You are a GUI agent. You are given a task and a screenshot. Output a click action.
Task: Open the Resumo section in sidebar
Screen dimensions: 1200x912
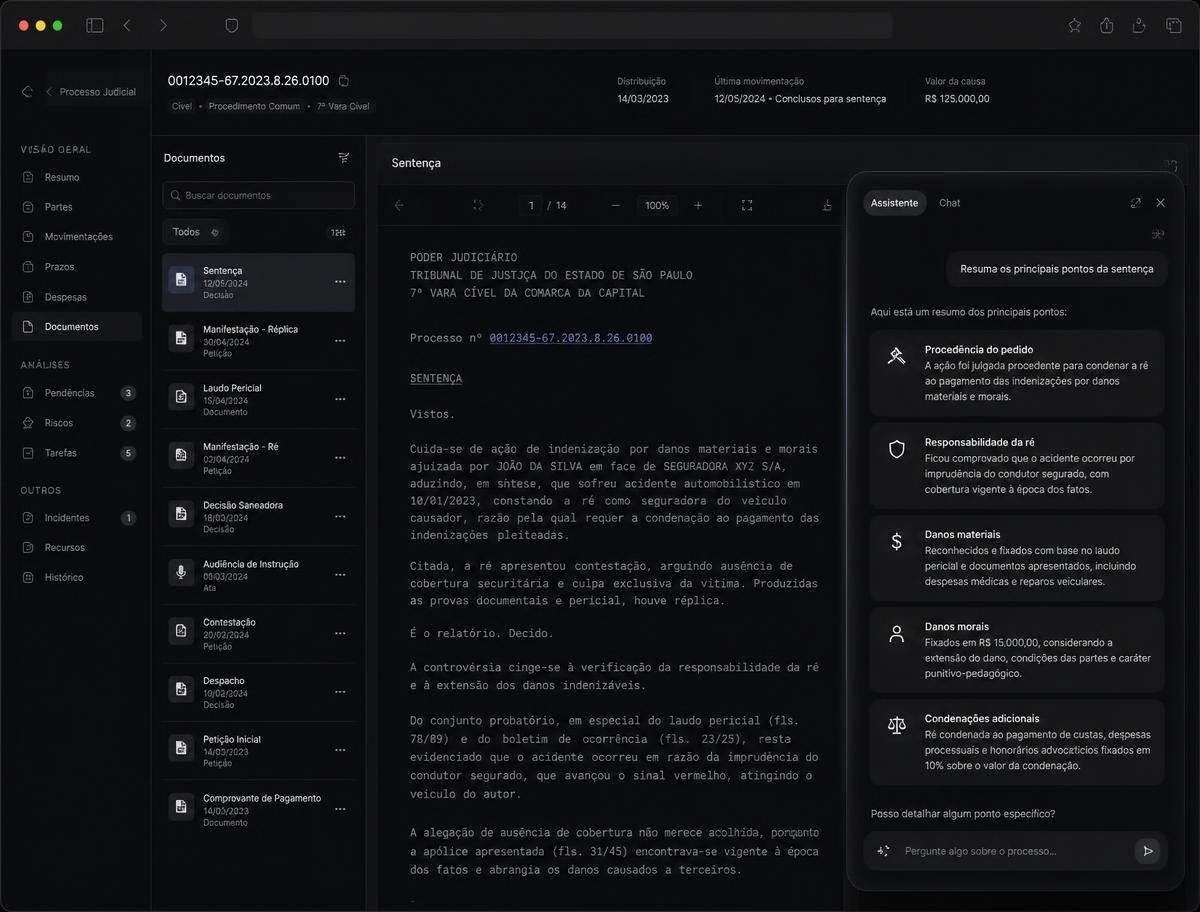tap(76, 177)
